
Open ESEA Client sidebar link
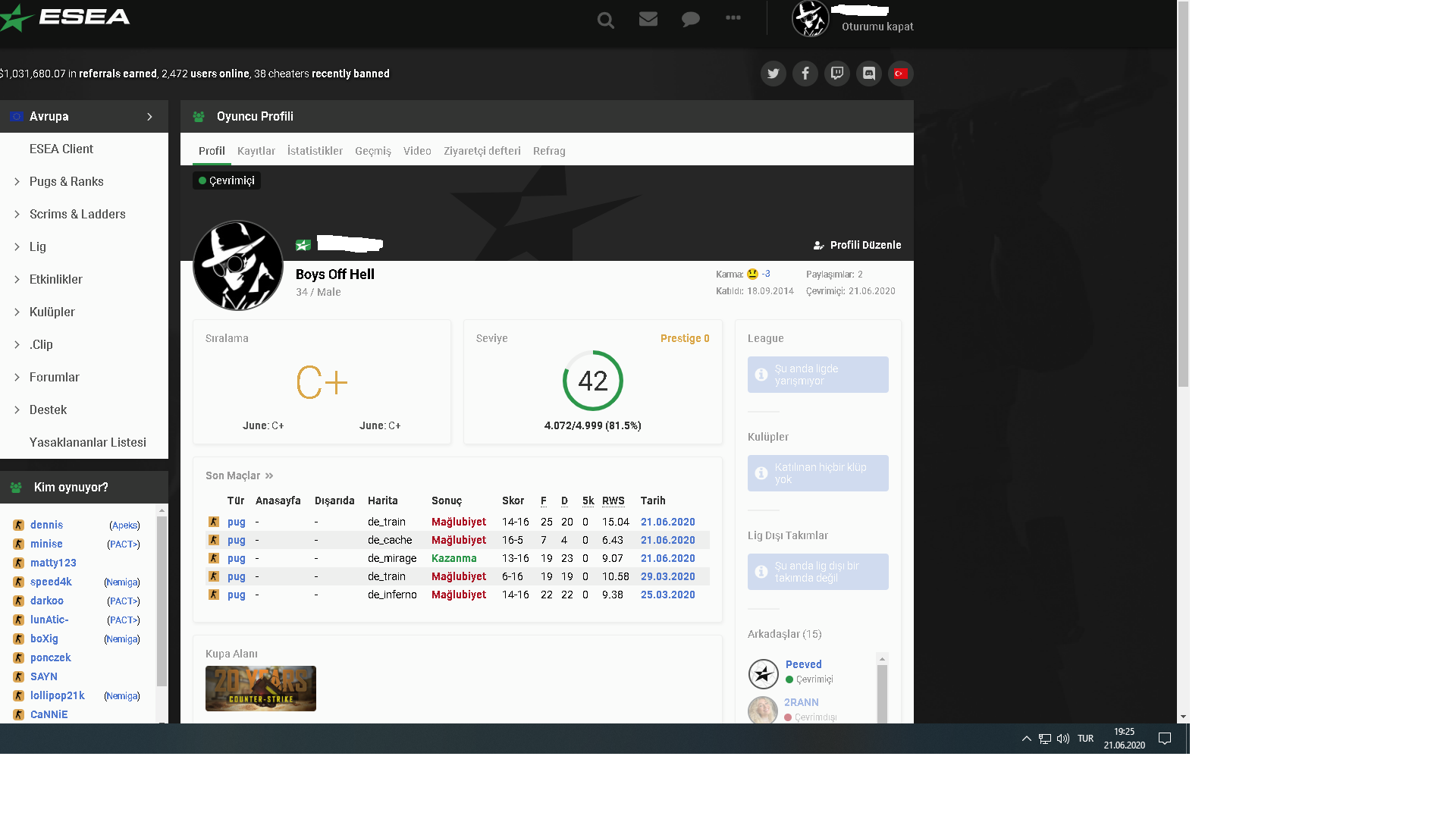61,149
